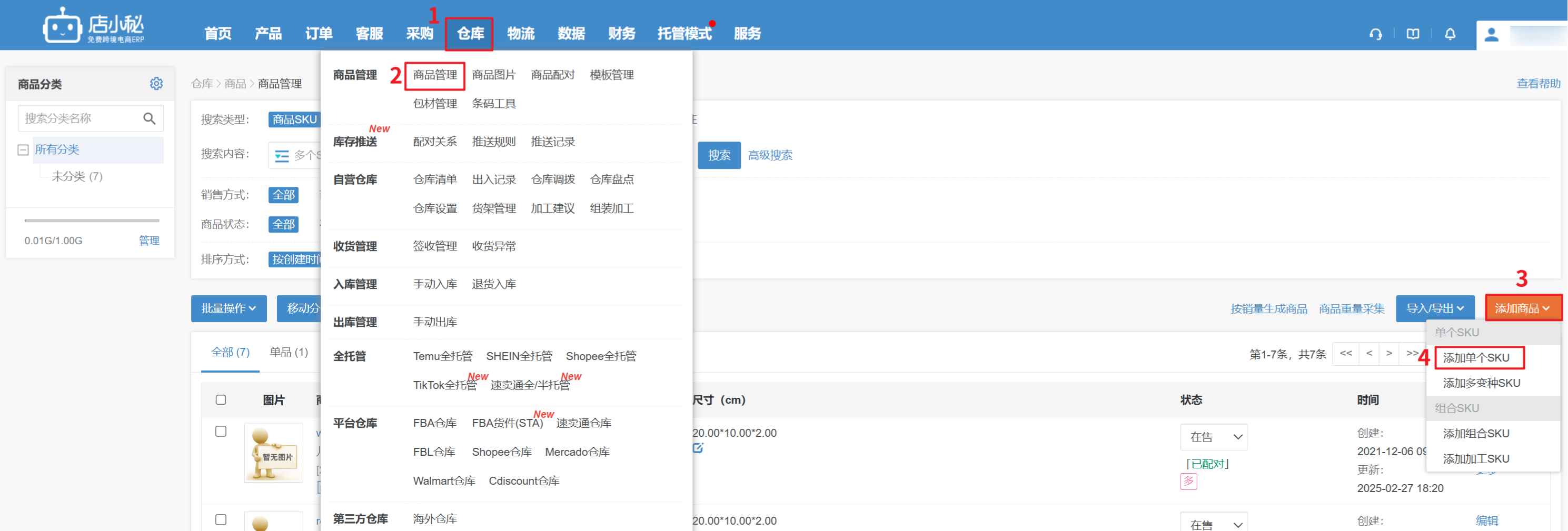Image resolution: width=1568 pixels, height=531 pixels.
Task: Click the user profile avatar icon
Action: tap(1491, 35)
